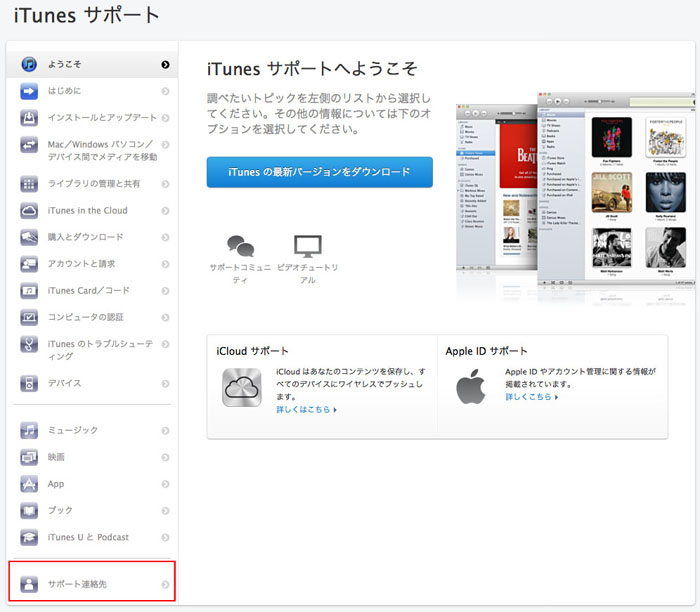Click the Apple logo in Apple ID サポート
The width and height of the screenshot is (700, 612).
click(x=471, y=387)
